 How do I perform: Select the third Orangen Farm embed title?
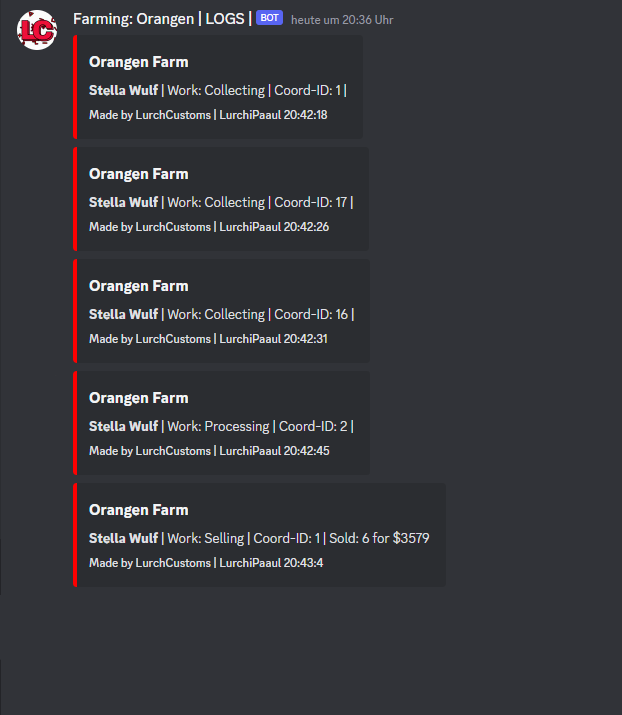click(x=139, y=286)
